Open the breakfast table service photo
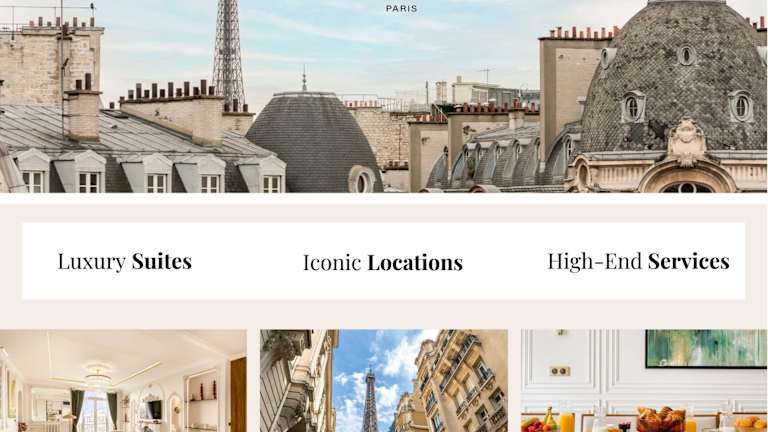The height and width of the screenshot is (432, 768). [644, 381]
